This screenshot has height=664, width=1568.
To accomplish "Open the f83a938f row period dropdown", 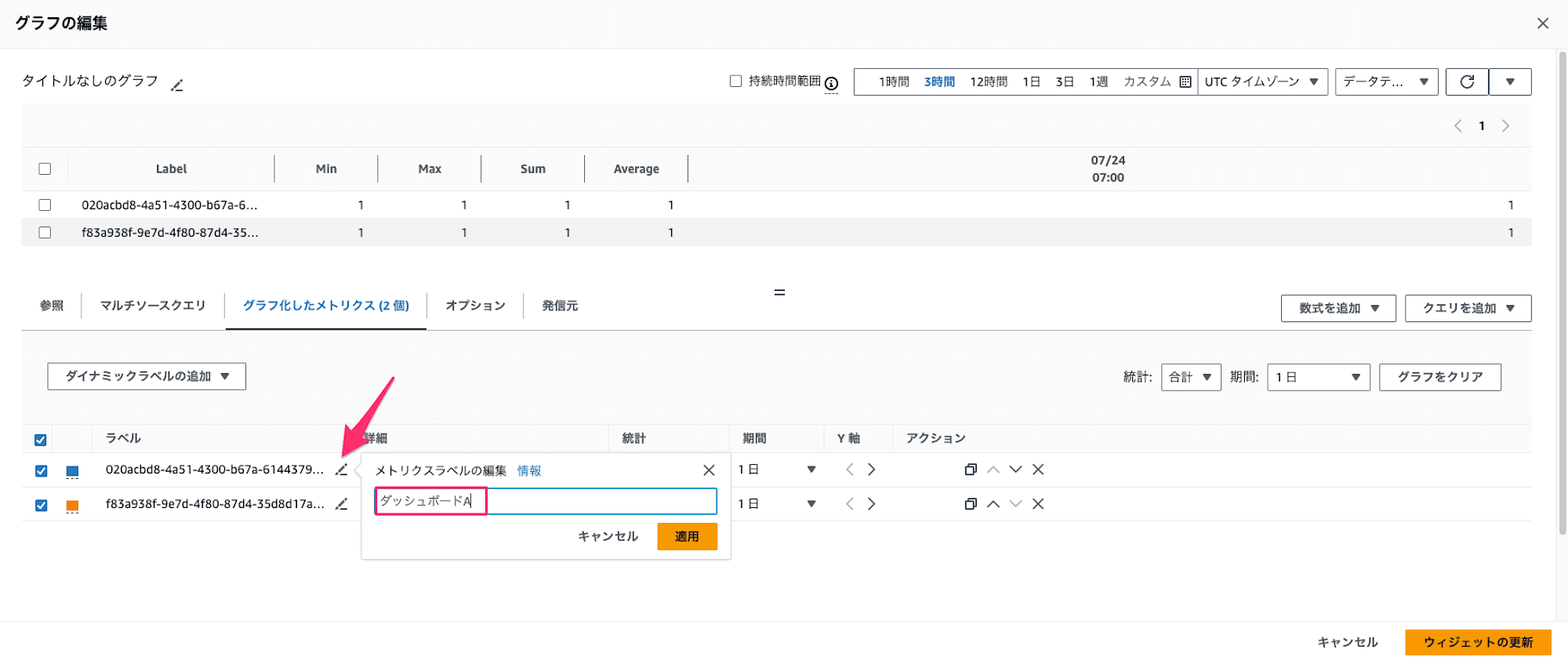I will (777, 504).
